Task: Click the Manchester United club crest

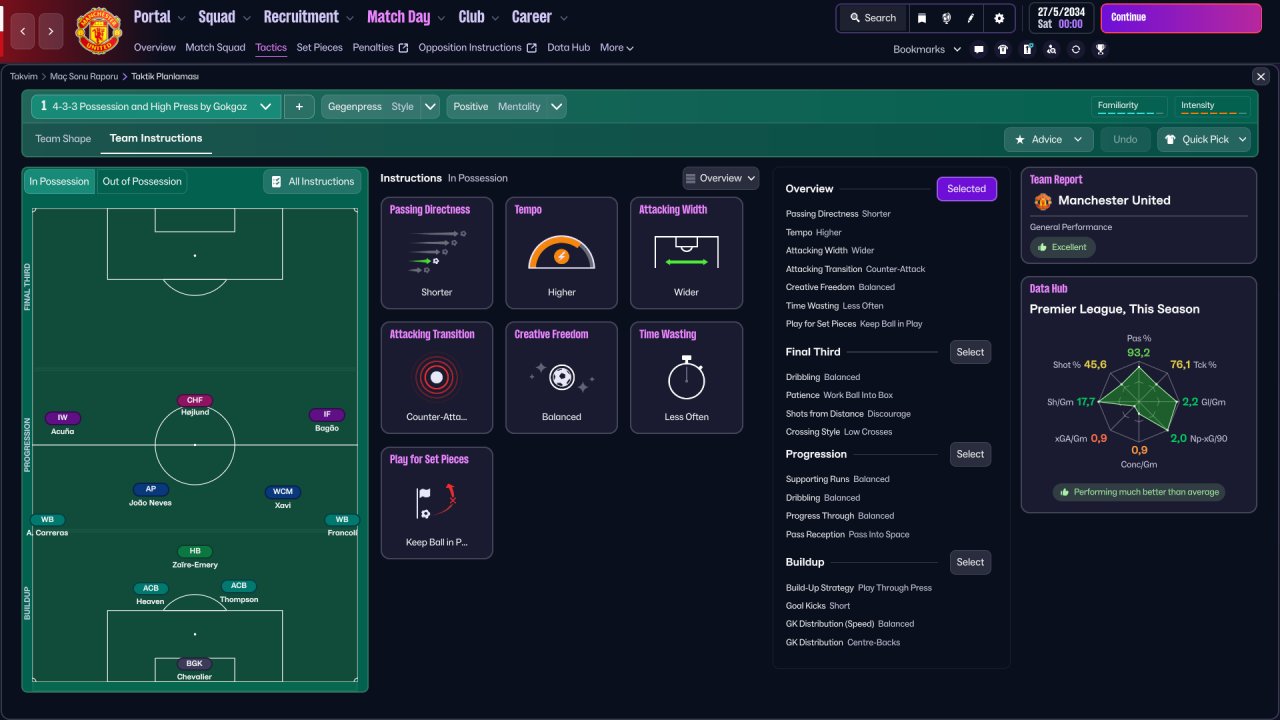Action: point(98,30)
